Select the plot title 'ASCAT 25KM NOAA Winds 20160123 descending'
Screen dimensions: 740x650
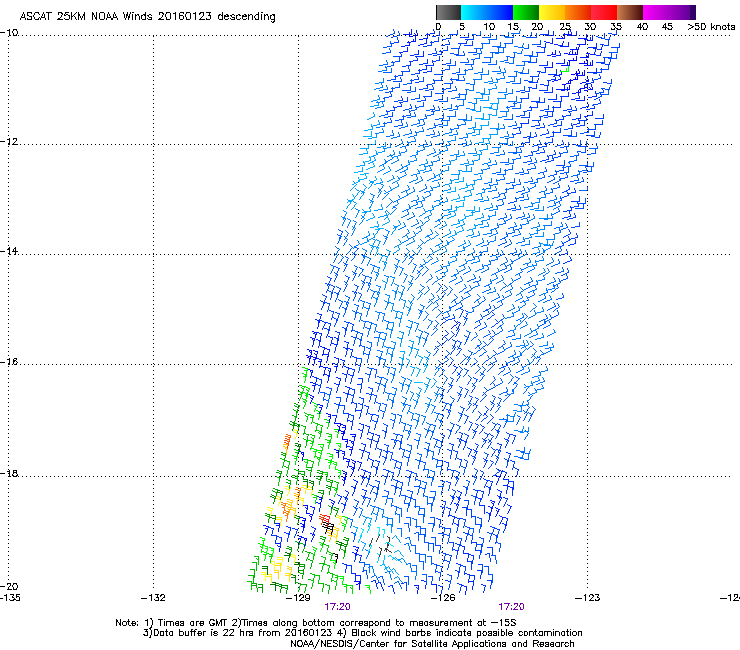(x=147, y=17)
